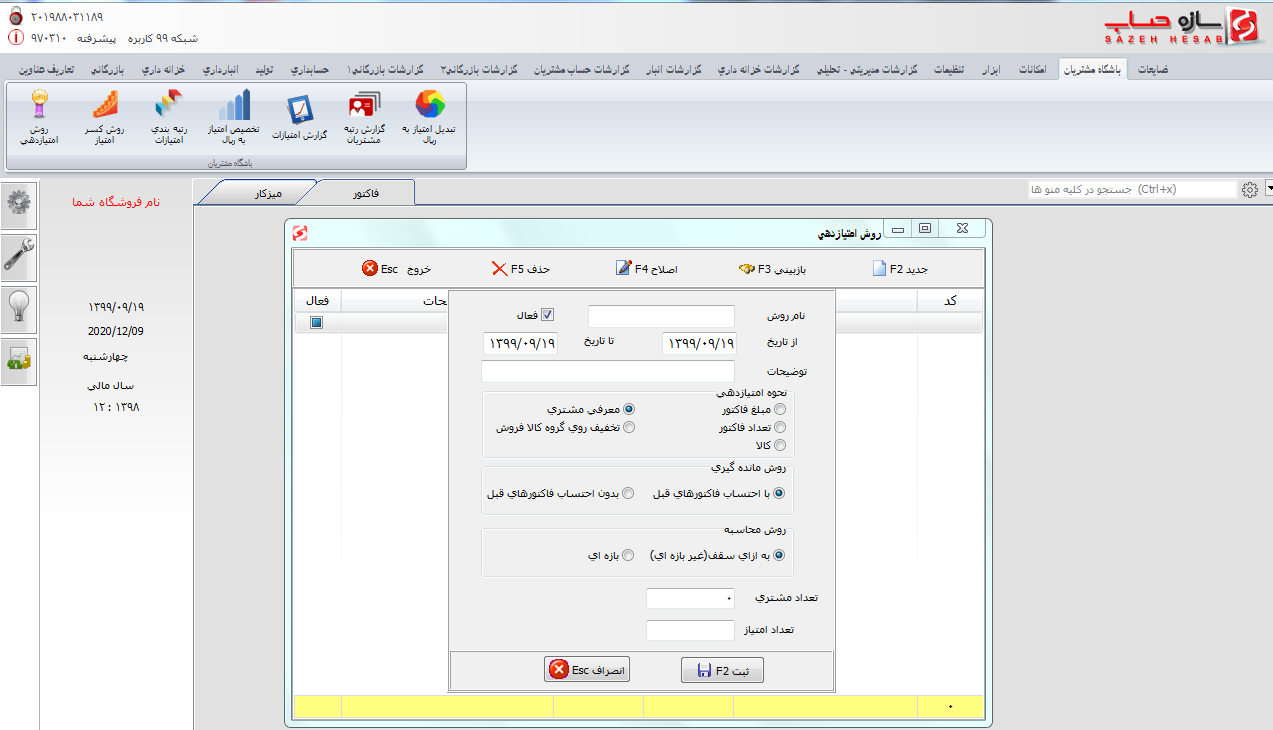Open رتبه بندی امتیازات ribbon icon

(x=168, y=118)
